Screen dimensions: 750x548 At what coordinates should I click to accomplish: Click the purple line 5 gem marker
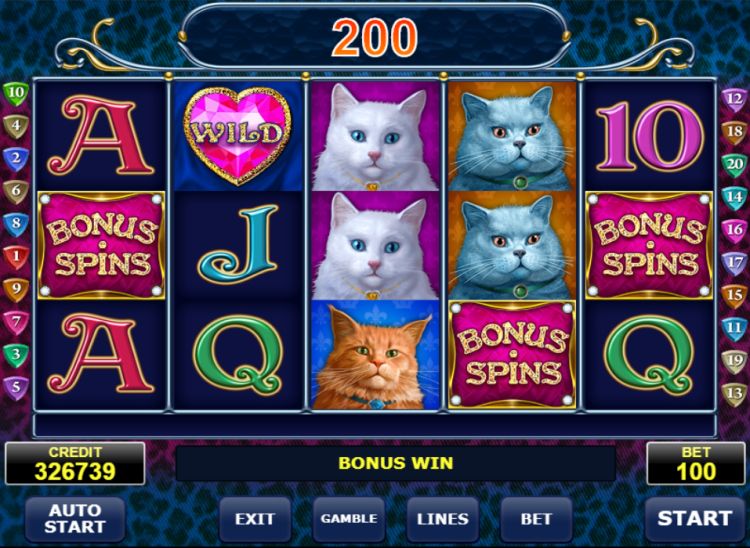tap(16, 387)
